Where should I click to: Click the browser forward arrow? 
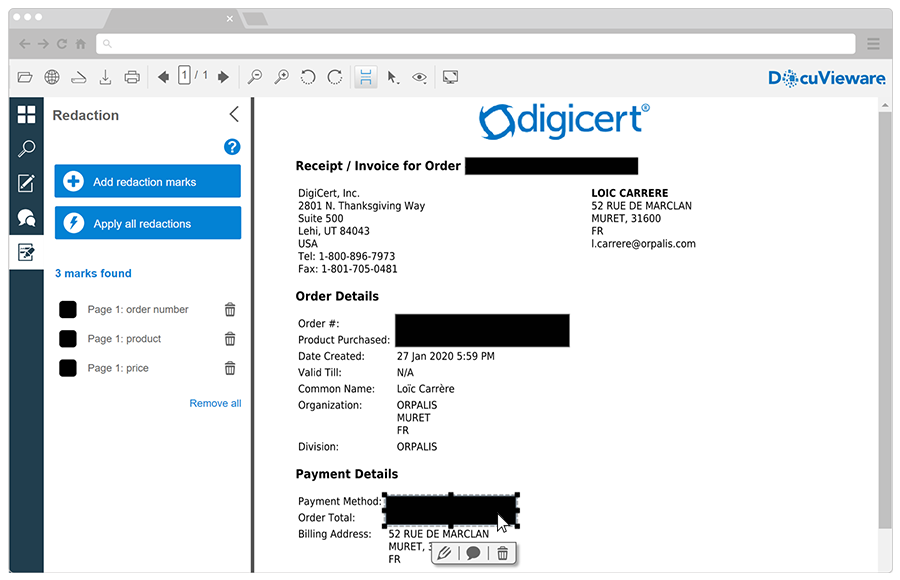tap(43, 44)
